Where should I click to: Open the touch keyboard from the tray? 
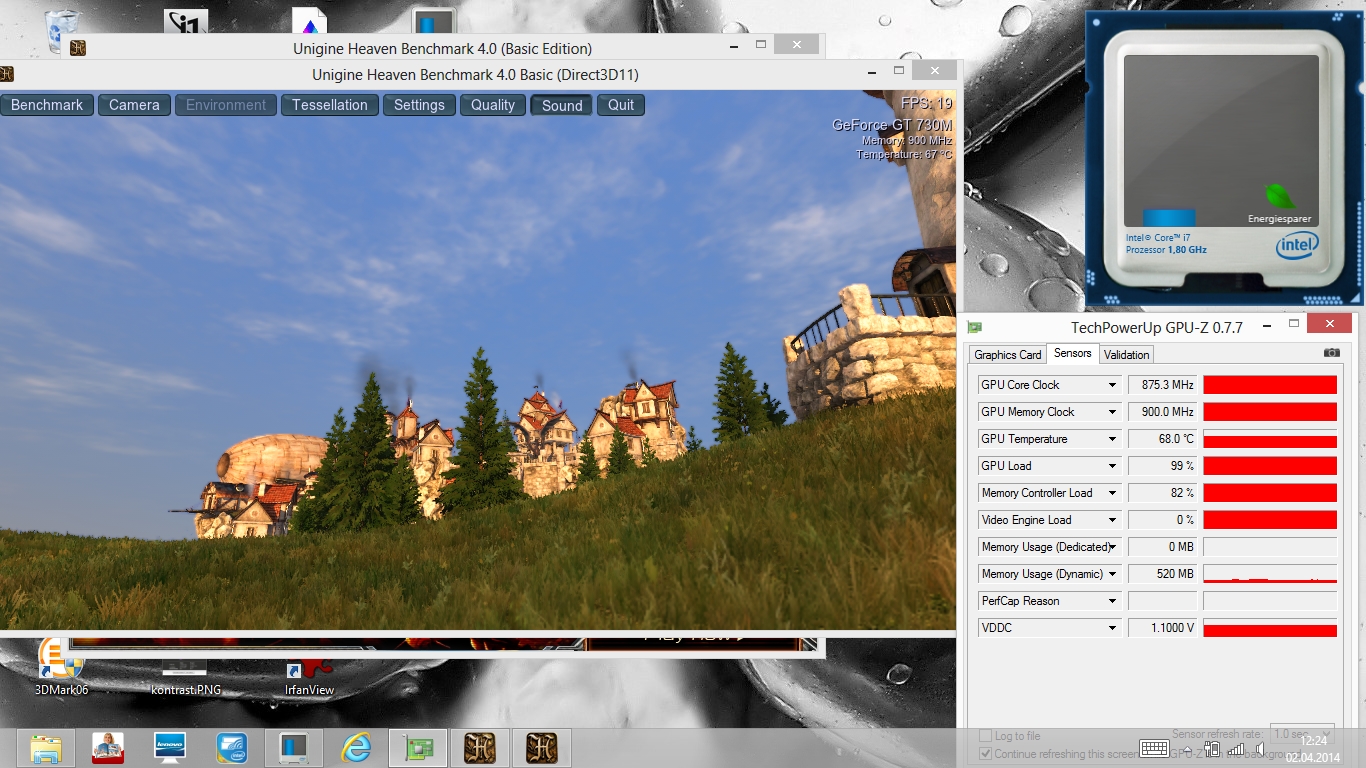click(1154, 748)
